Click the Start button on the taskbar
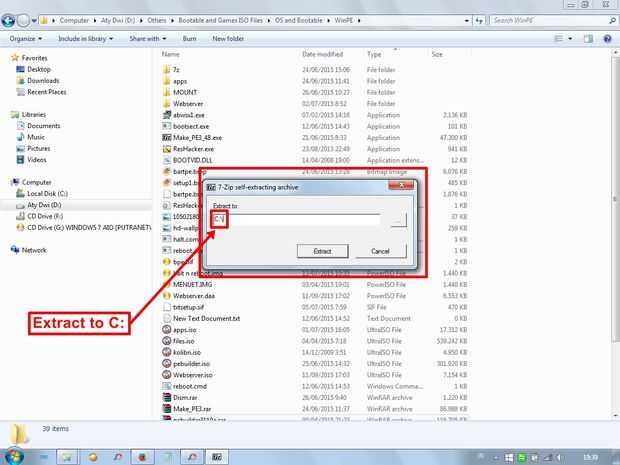The image size is (620, 465). pyautogui.click(x=14, y=457)
